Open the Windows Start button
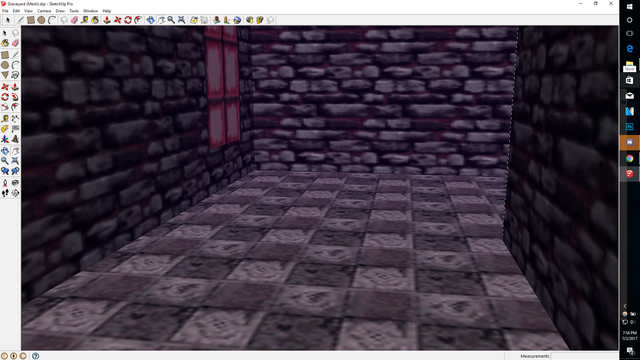640x360 pixels. (x=629, y=7)
